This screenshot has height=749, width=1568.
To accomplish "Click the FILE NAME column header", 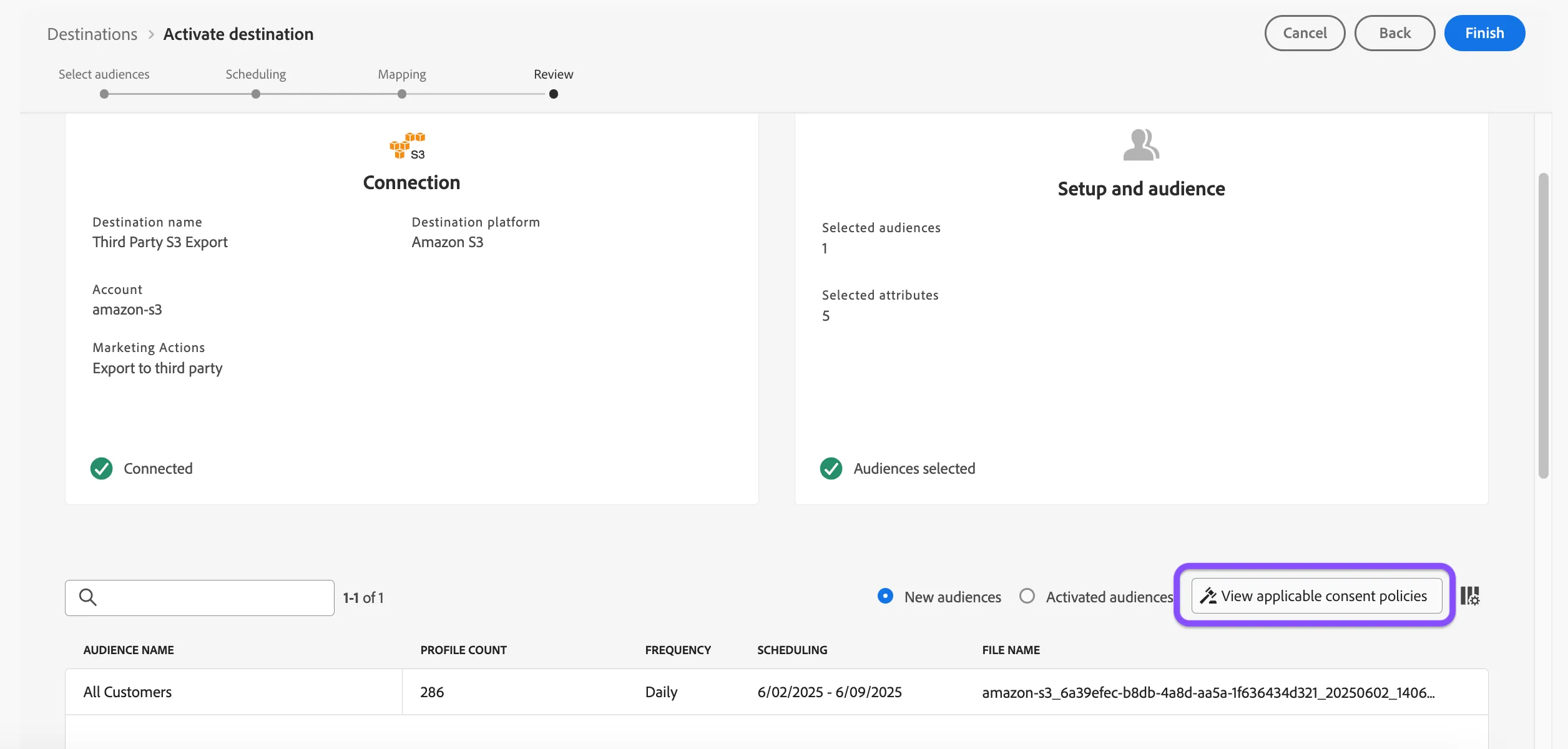I will coord(1011,650).
